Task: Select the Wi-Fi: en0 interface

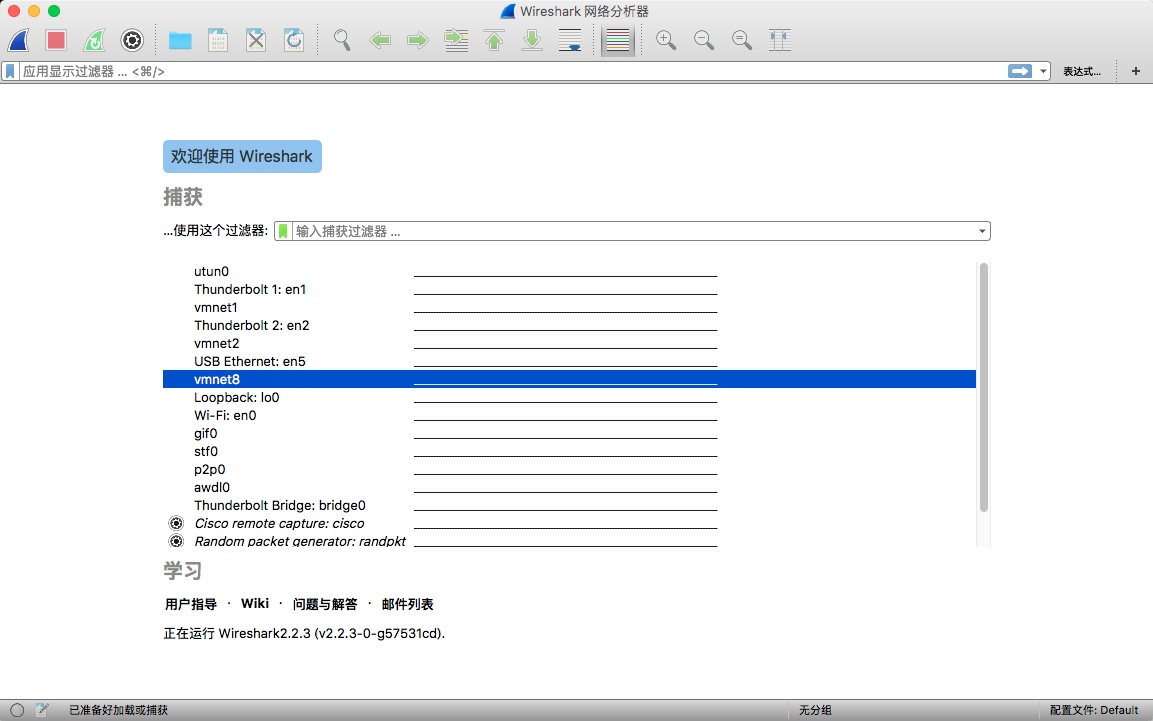Action: 569,415
